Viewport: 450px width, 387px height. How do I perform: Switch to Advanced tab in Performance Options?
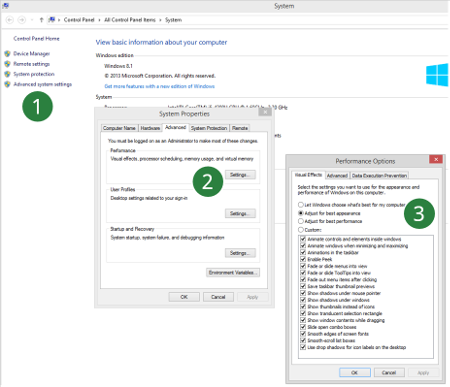337,176
